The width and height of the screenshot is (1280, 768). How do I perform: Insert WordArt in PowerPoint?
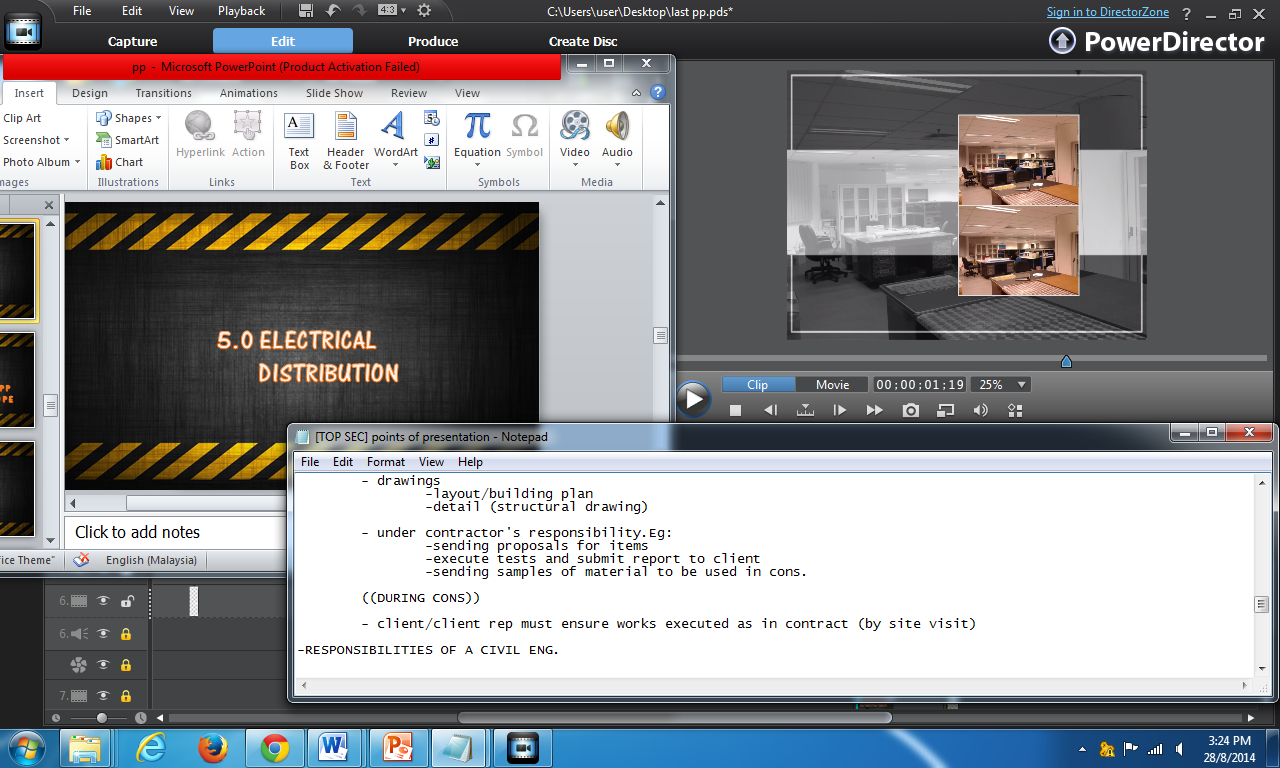396,140
